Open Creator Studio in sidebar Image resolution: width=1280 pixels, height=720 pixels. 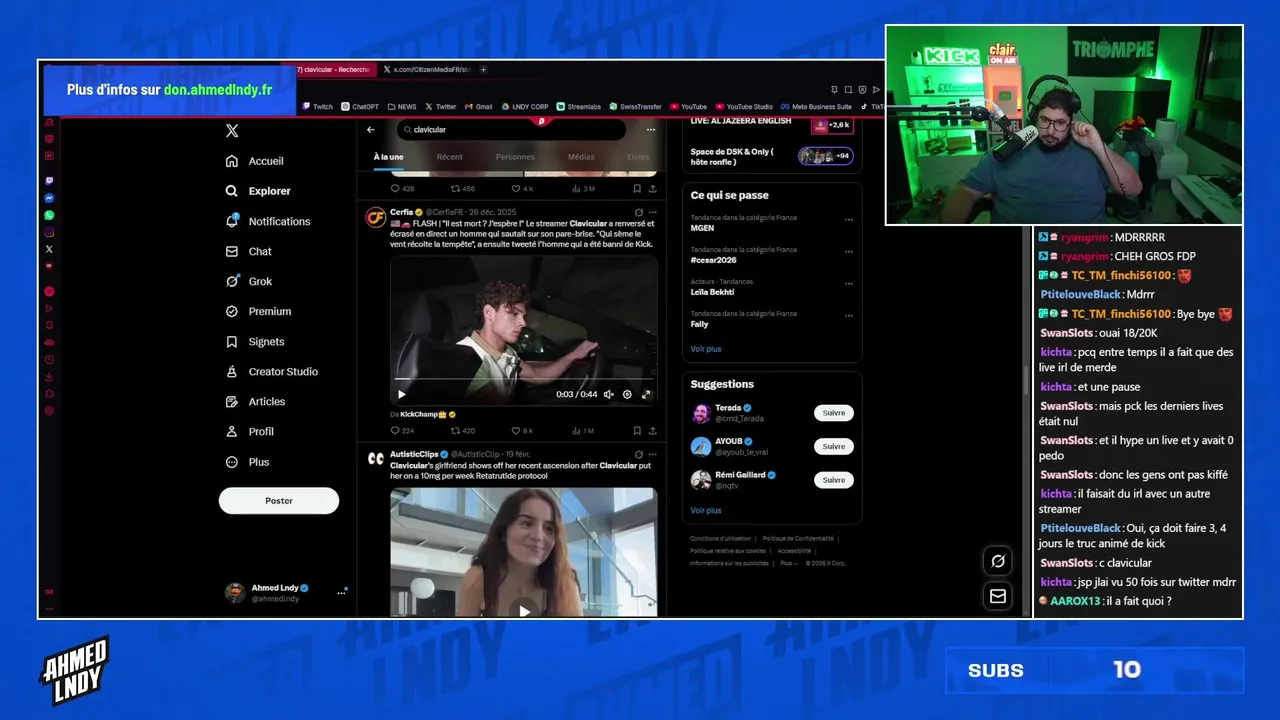[x=272, y=371]
